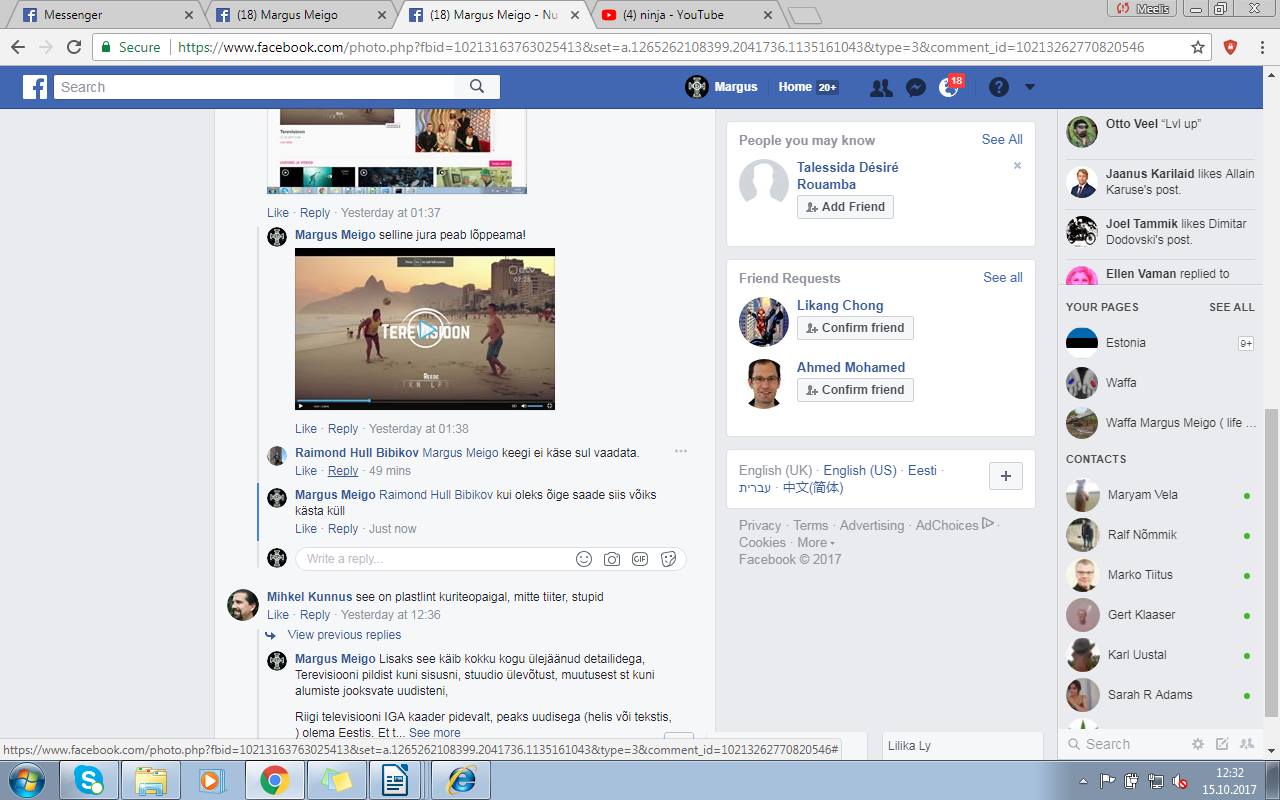
Task: Start a new message from chat bar
Action: coord(1222,744)
